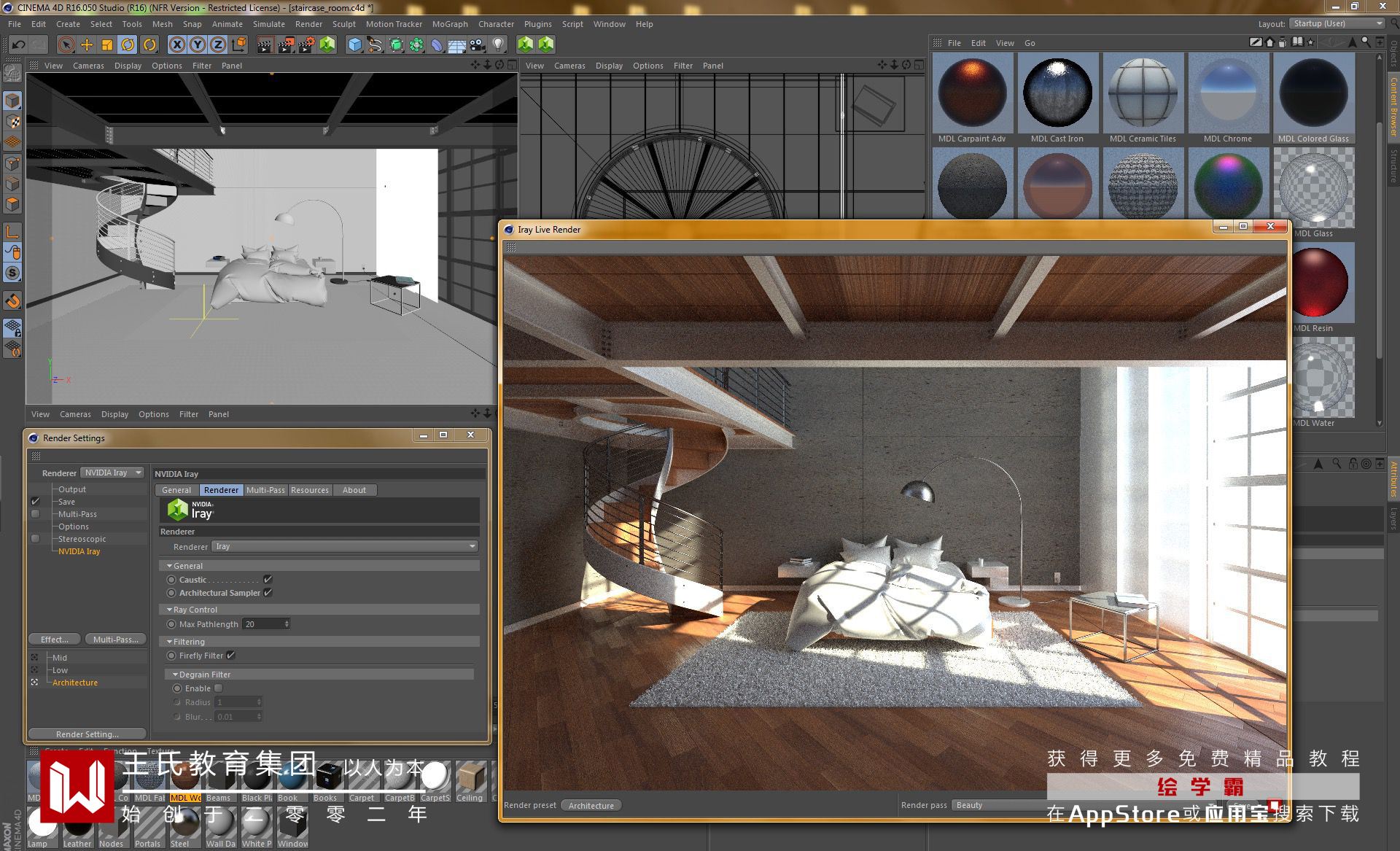
Task: Toggle the X axis lock
Action: [176, 44]
